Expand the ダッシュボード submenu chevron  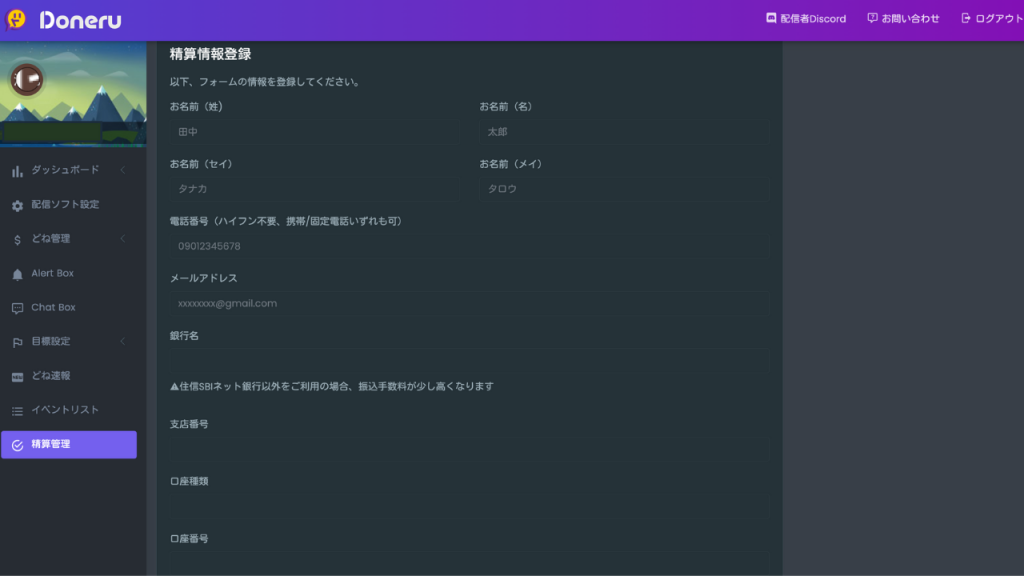click(124, 170)
